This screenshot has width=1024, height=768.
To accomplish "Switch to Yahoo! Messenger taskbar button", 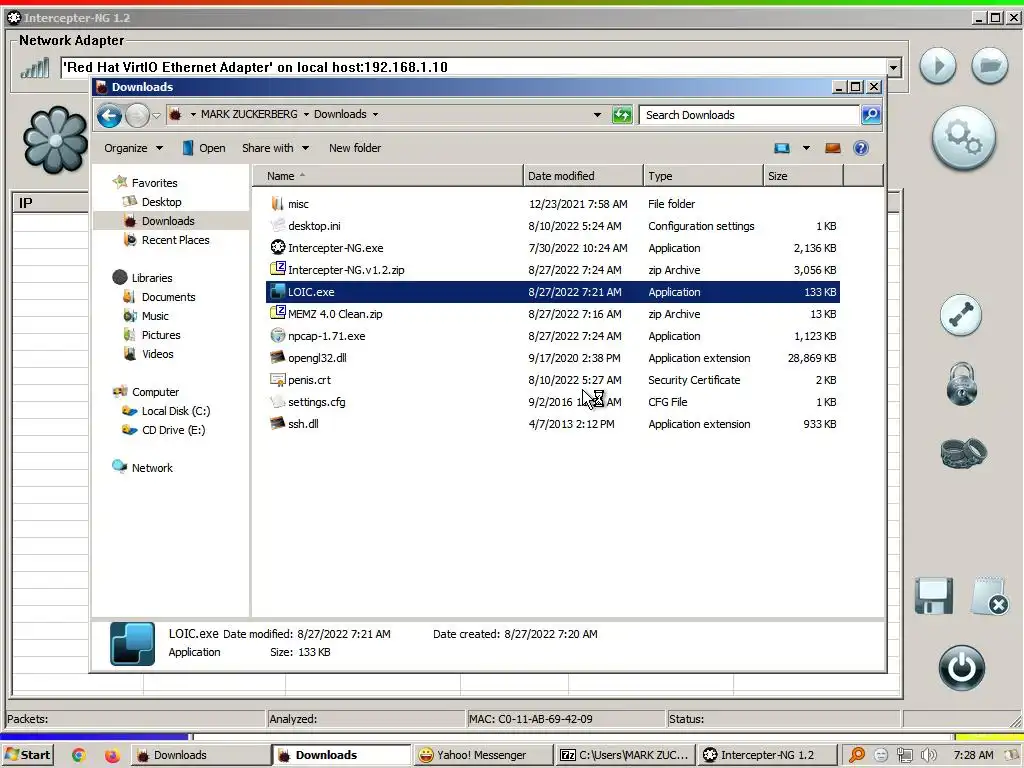I will (x=482, y=755).
